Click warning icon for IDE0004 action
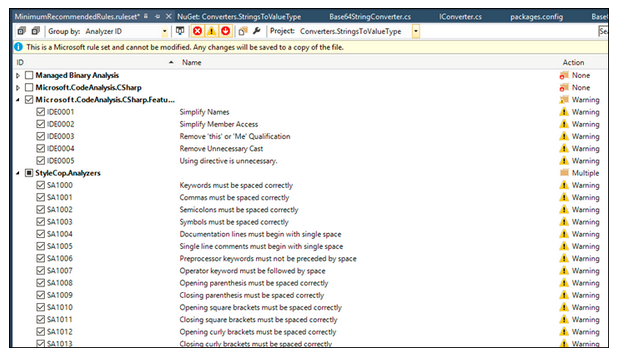The height and width of the screenshot is (360, 619). click(x=564, y=148)
